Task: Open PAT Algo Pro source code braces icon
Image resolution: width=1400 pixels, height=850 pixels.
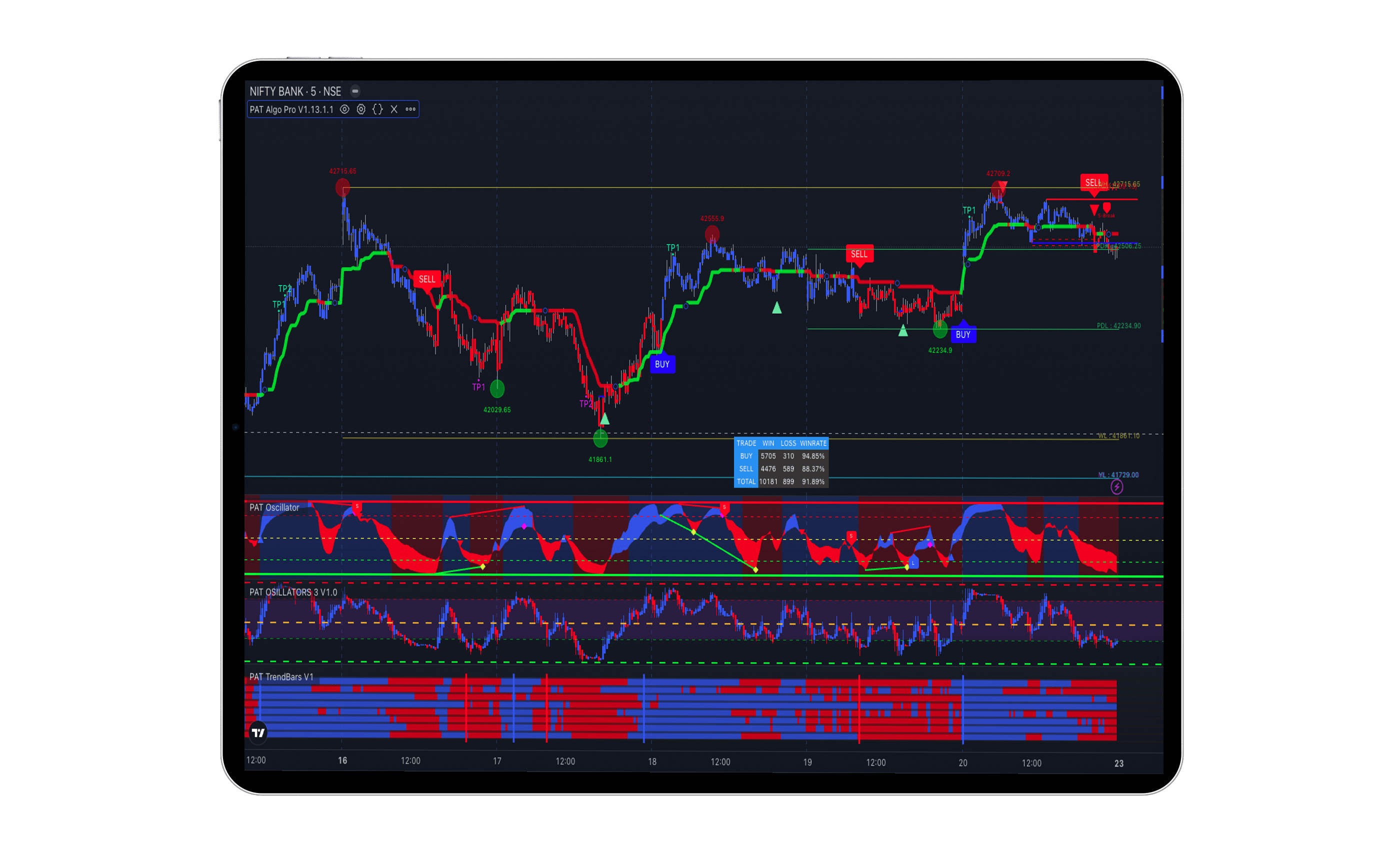Action: (x=377, y=109)
